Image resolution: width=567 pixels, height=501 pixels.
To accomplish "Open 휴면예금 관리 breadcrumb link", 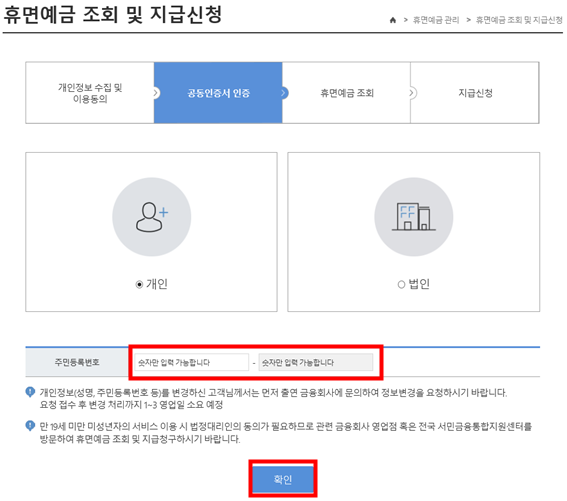I will [x=436, y=20].
